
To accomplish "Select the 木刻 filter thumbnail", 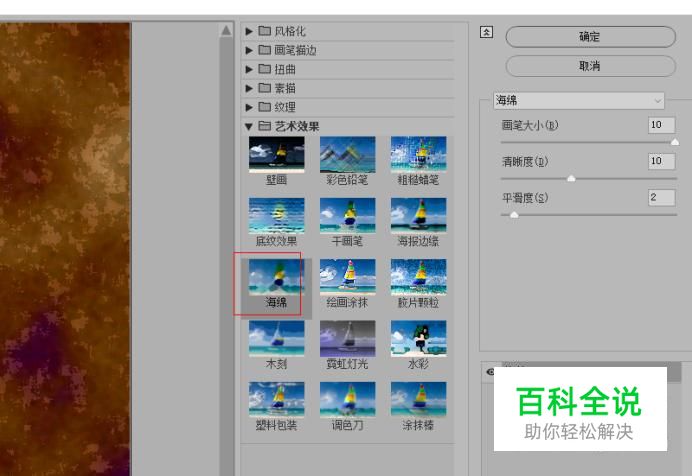I will click(276, 338).
